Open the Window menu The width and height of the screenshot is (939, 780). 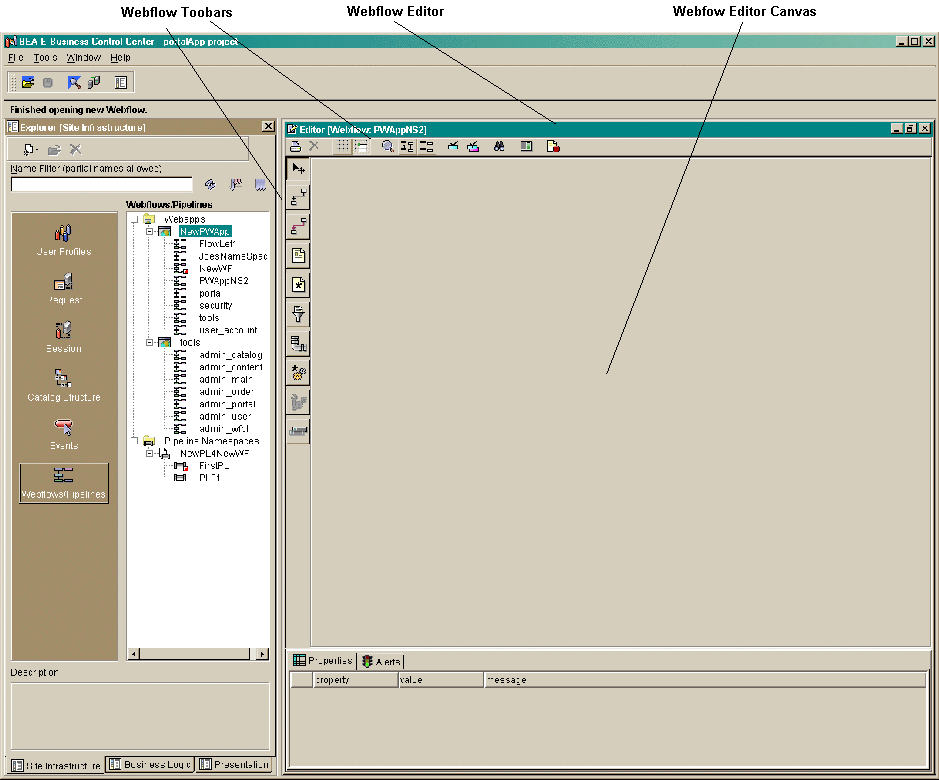(x=83, y=58)
